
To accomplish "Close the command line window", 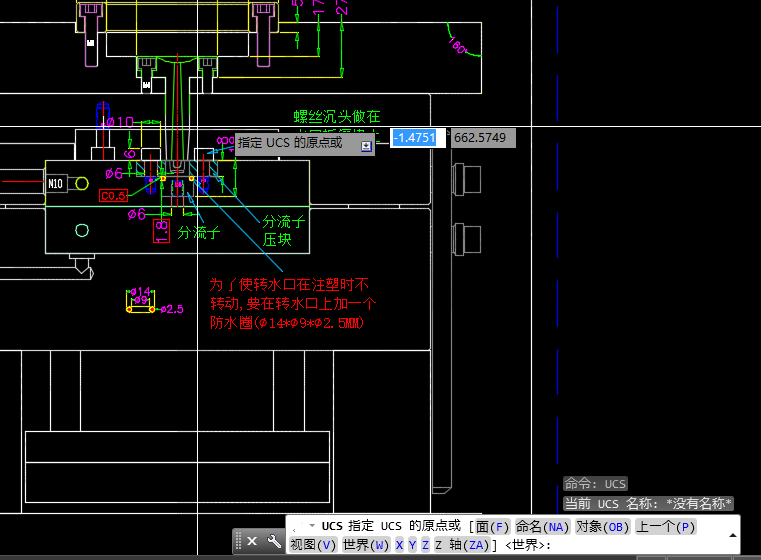I will [252, 541].
